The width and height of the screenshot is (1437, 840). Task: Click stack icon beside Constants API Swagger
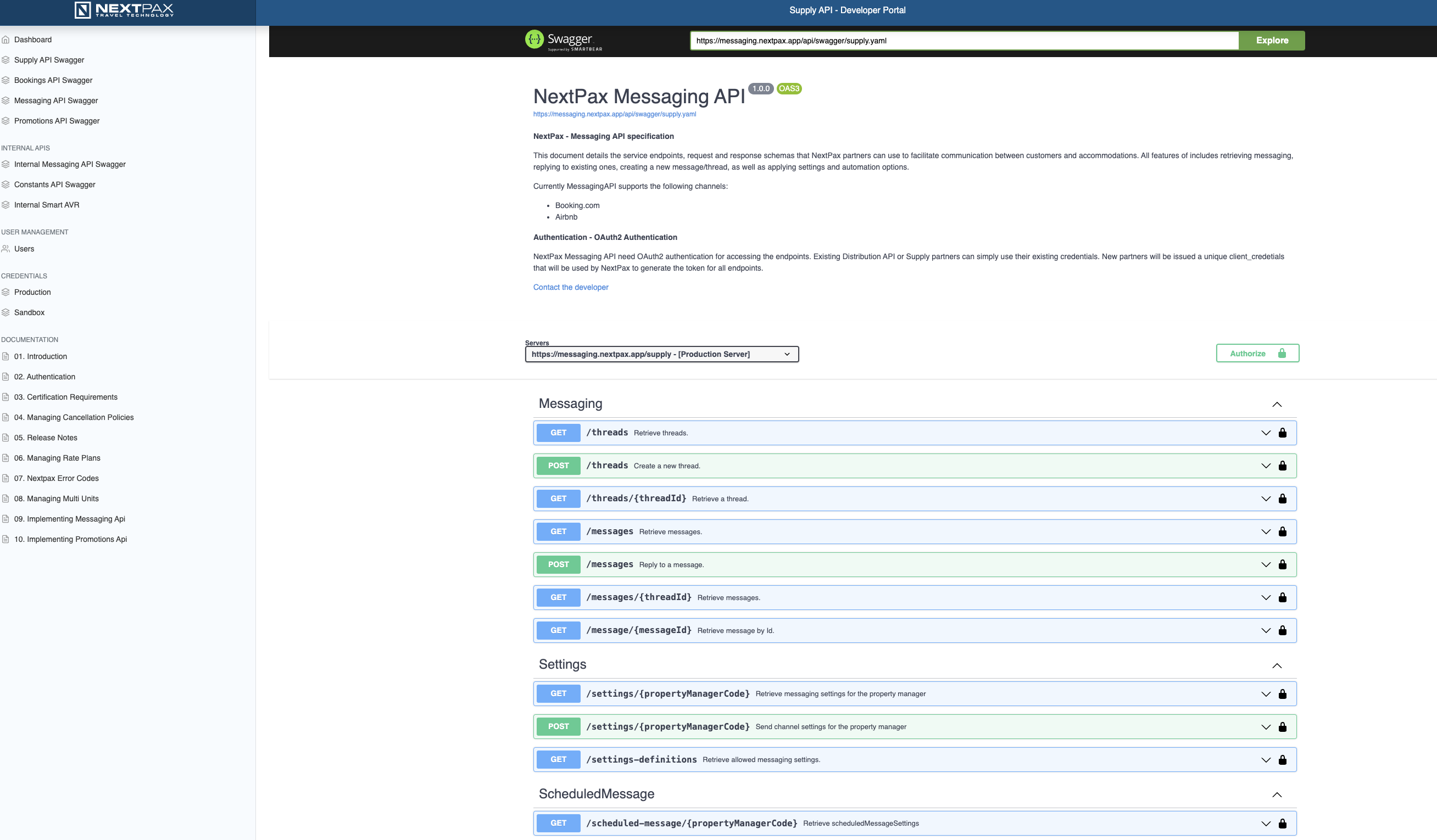point(5,184)
